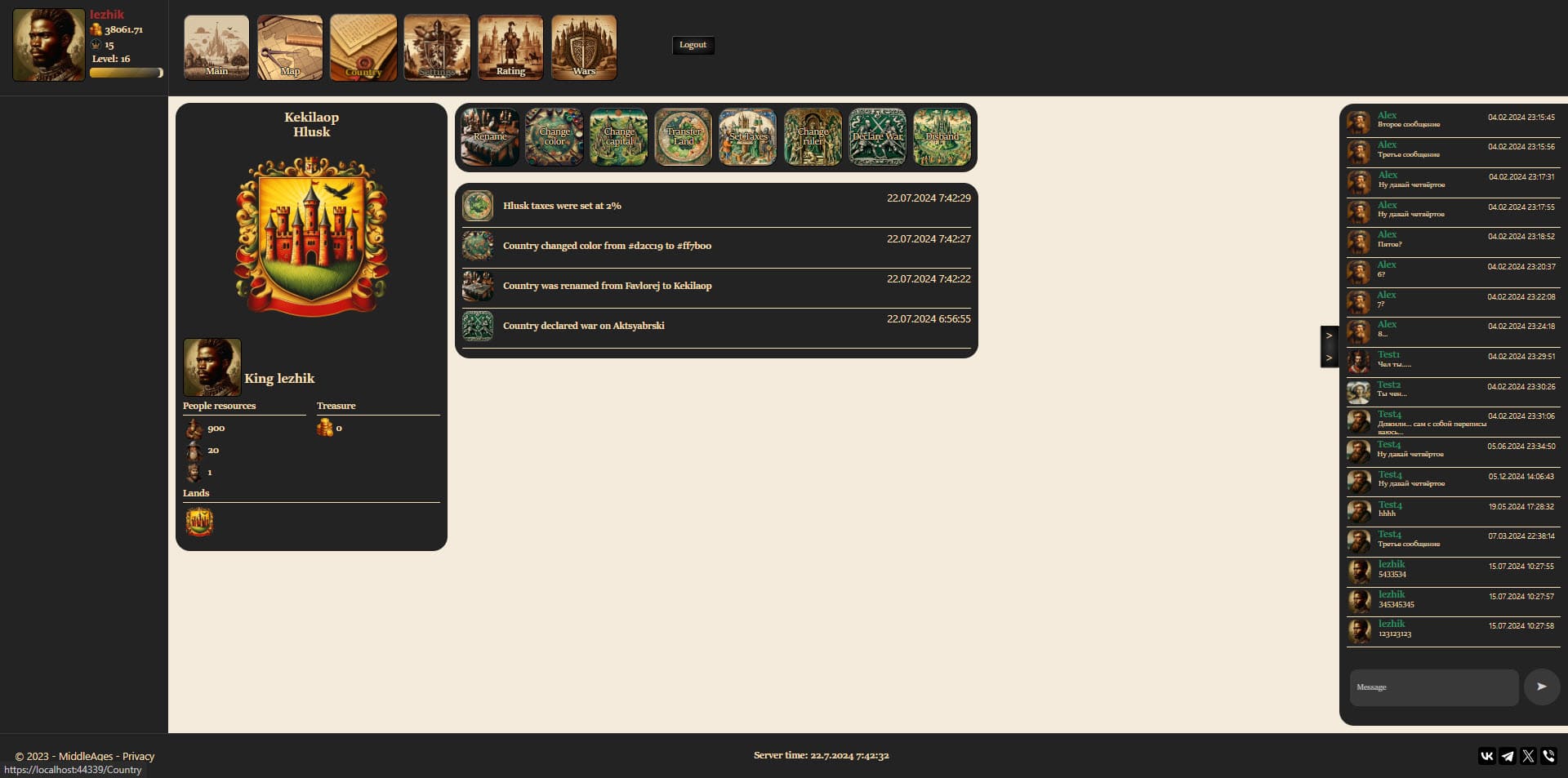
Task: Click the Privacy footer link
Action: pos(138,756)
